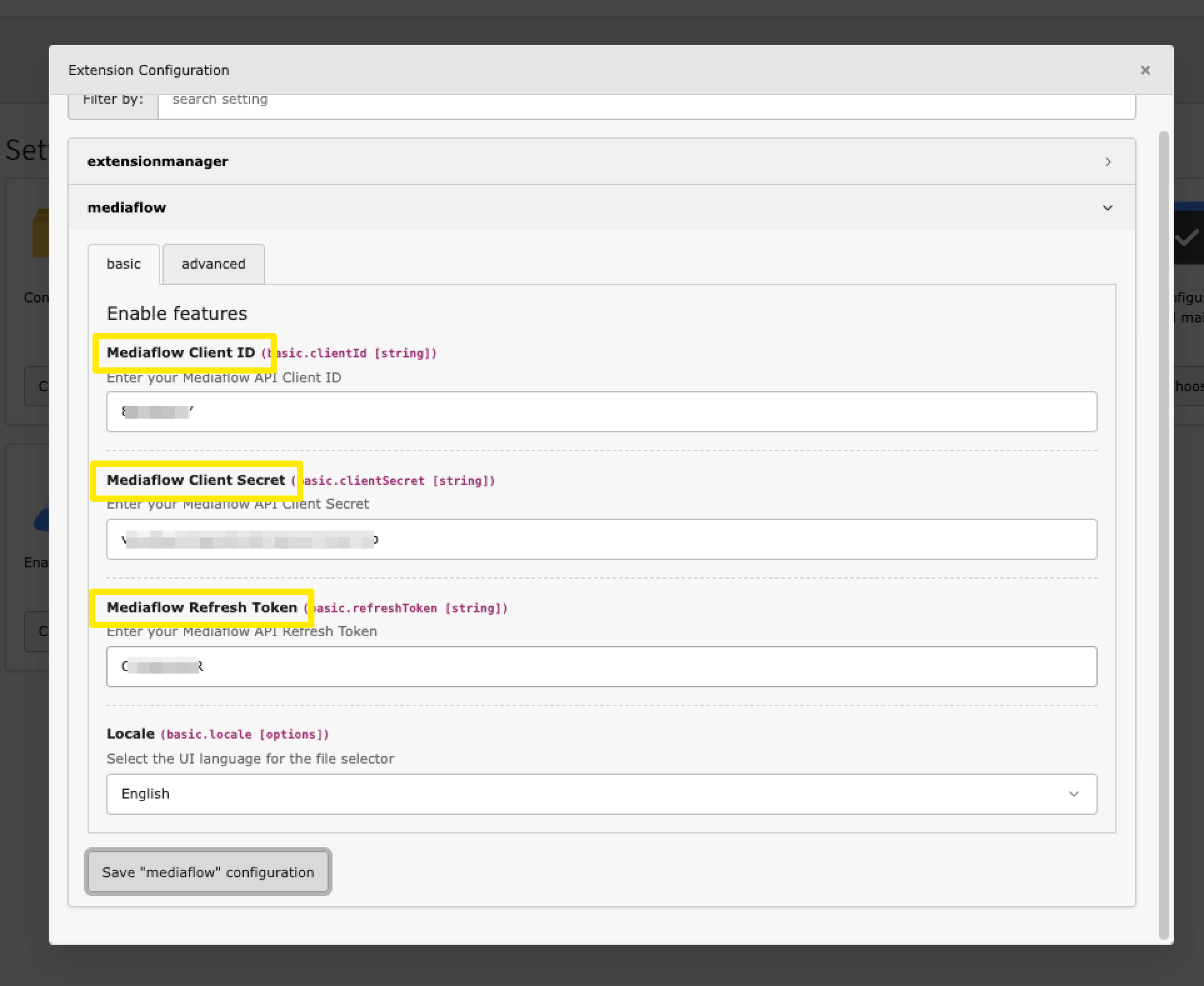This screenshot has width=1204, height=986.
Task: Save "mediaflow" configuration
Action: (208, 872)
